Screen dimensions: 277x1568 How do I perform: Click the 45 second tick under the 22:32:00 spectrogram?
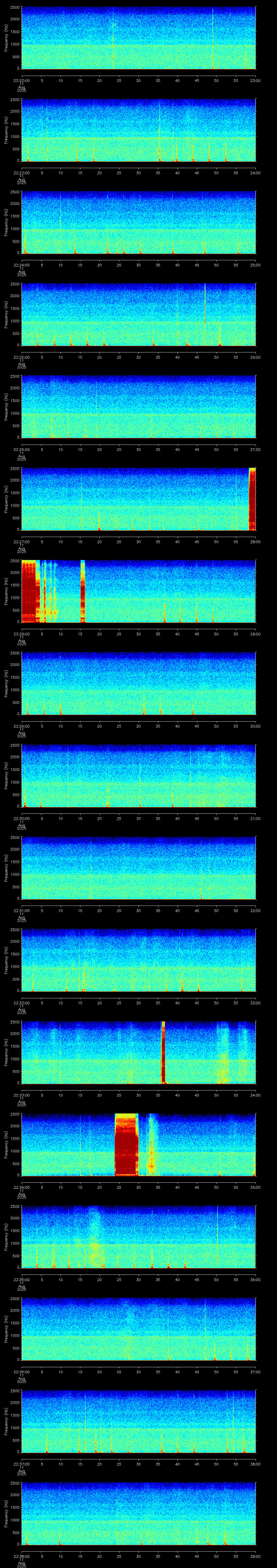[x=197, y=1003]
